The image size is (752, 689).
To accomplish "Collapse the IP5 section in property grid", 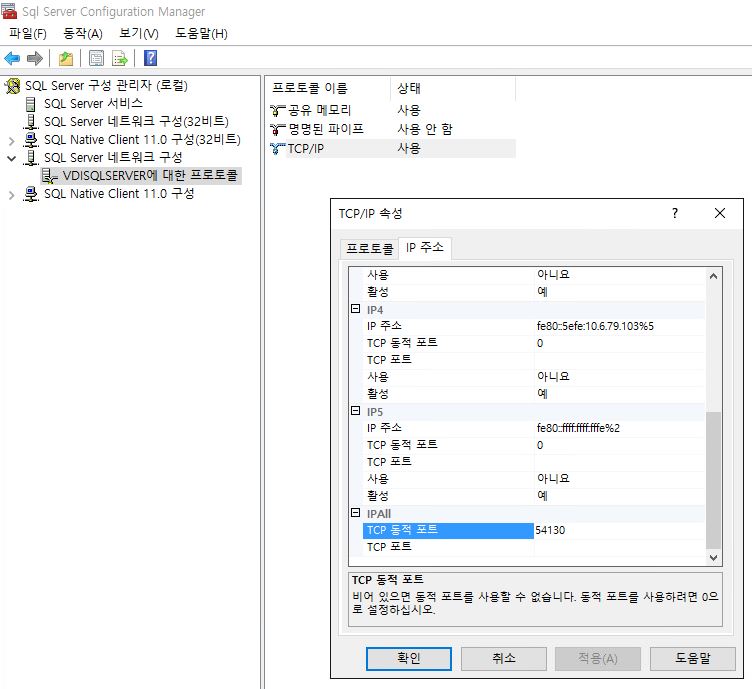I will pos(355,411).
